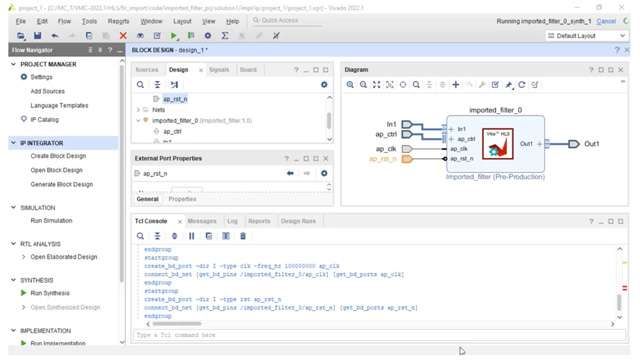The width and height of the screenshot is (640, 360).
Task: Open the Reports menu
Action: pyautogui.click(x=118, y=21)
